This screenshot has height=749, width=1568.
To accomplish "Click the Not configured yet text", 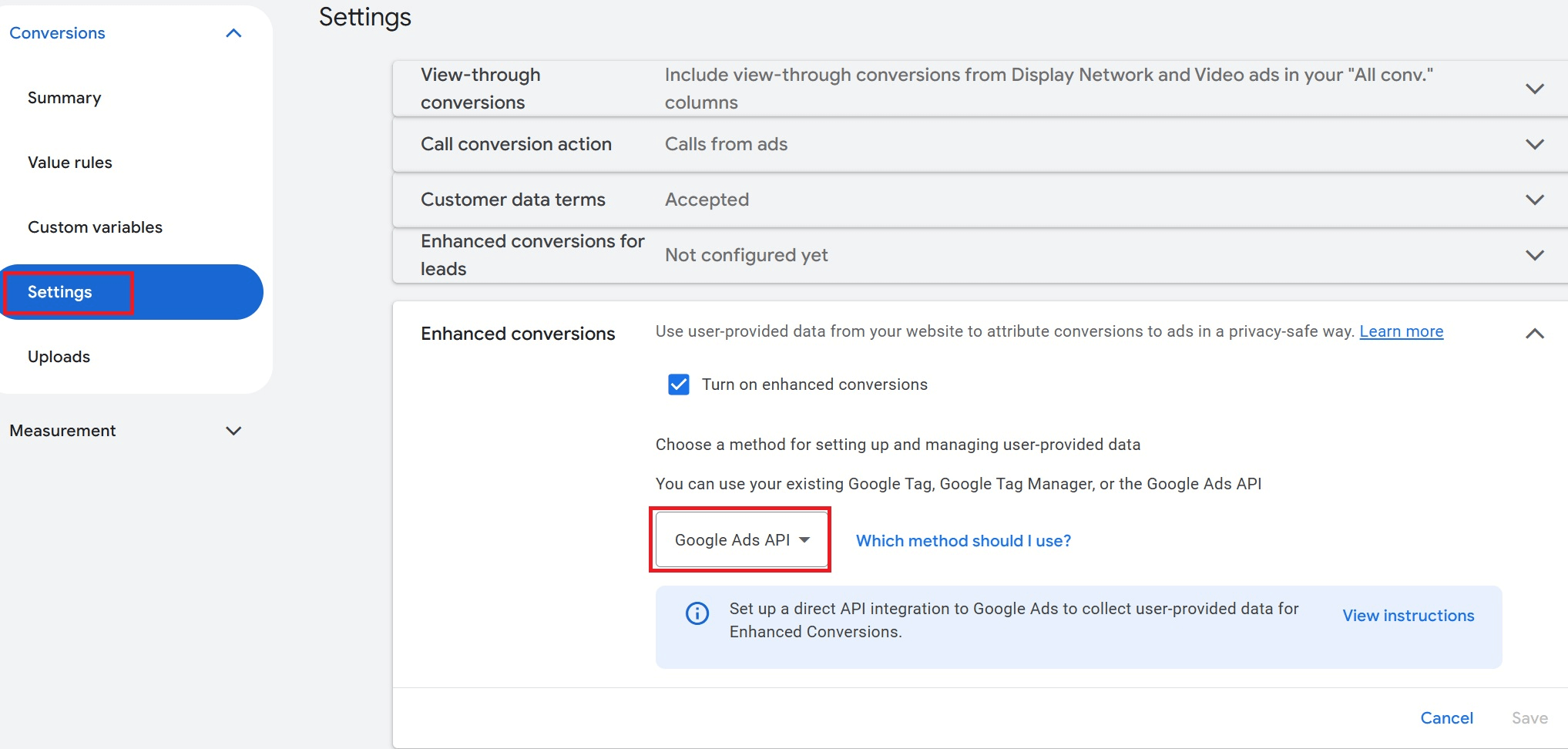I will click(746, 255).
